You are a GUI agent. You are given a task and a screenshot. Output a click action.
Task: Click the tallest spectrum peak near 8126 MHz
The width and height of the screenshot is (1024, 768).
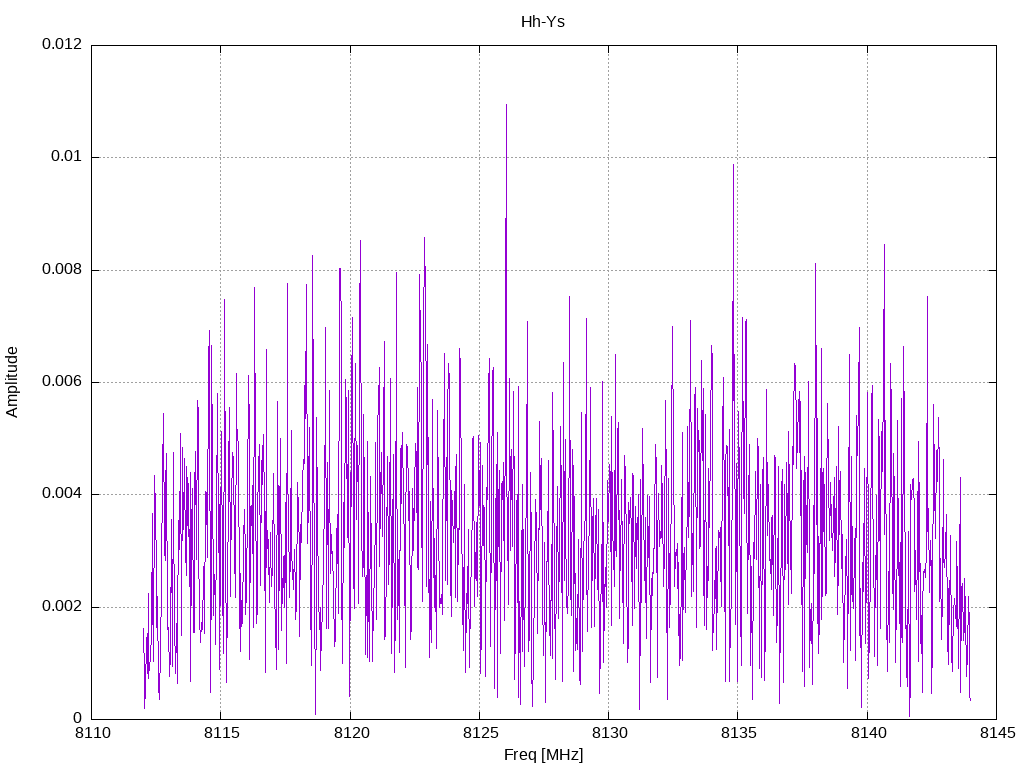[506, 106]
